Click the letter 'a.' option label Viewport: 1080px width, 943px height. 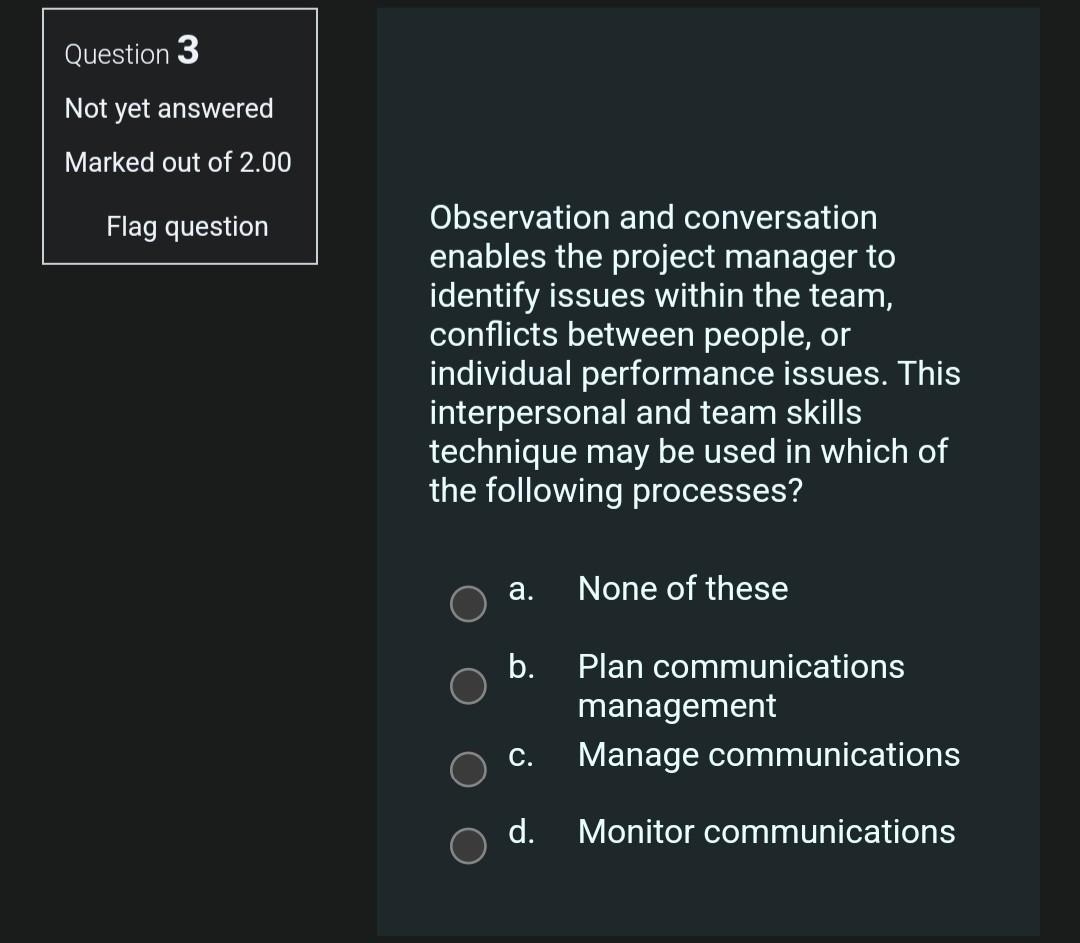520,589
